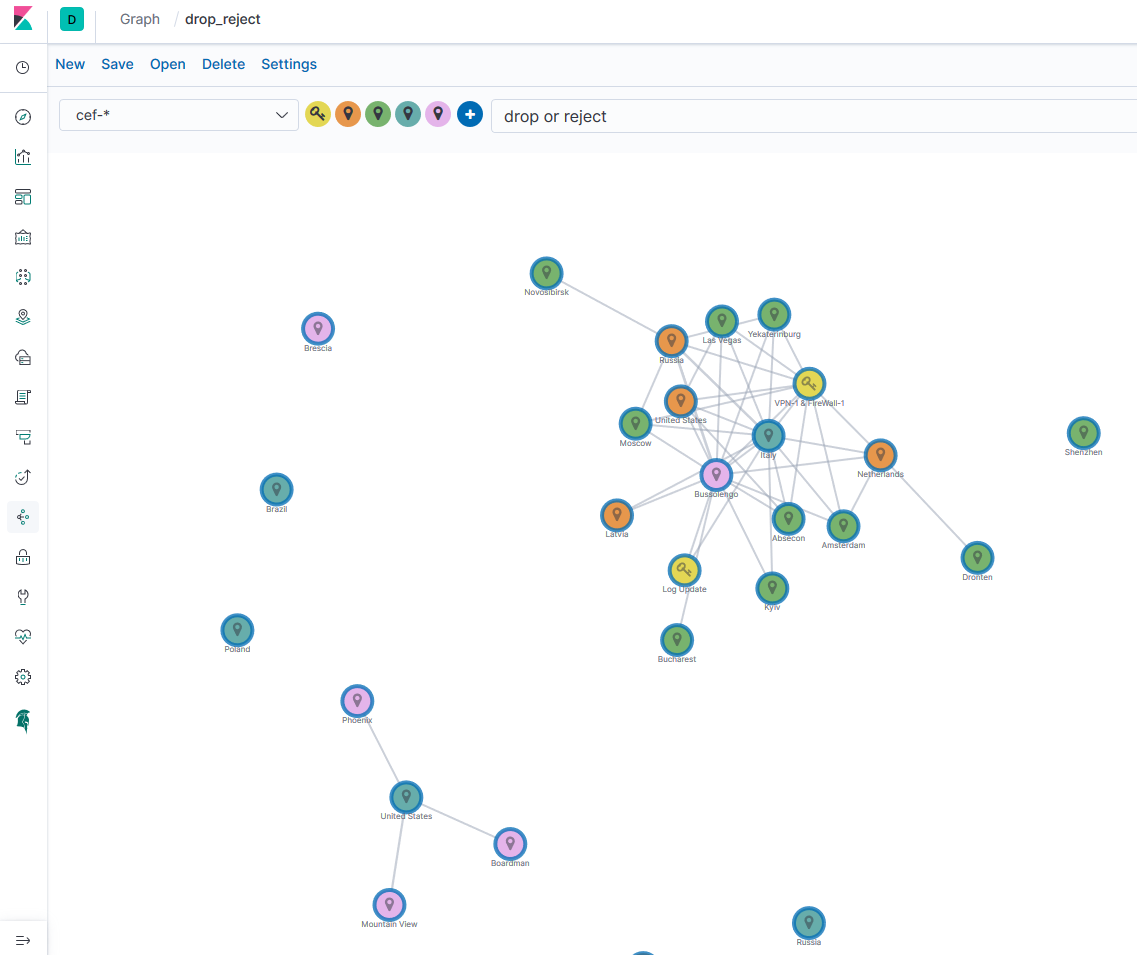Open the cef-* index pattern dropdown
Screen dimensions: 1137x955
tap(178, 114)
